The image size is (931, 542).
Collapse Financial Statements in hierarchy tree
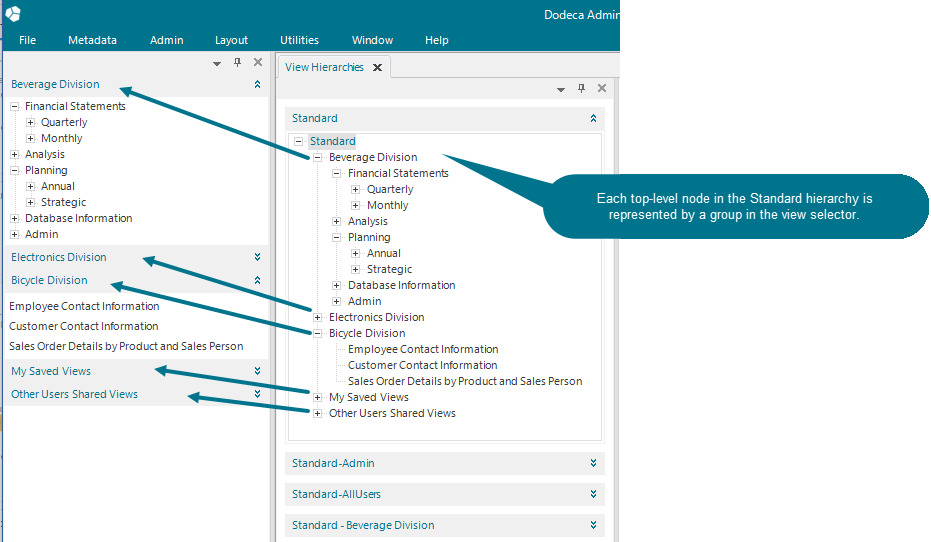[x=337, y=174]
